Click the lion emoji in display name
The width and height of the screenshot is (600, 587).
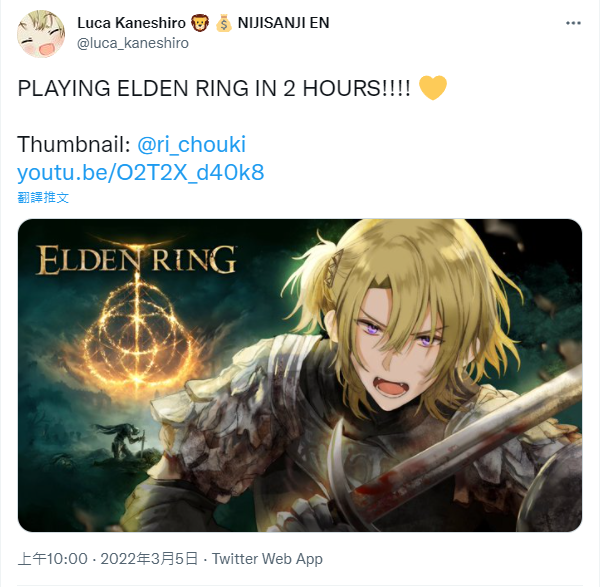pos(200,23)
